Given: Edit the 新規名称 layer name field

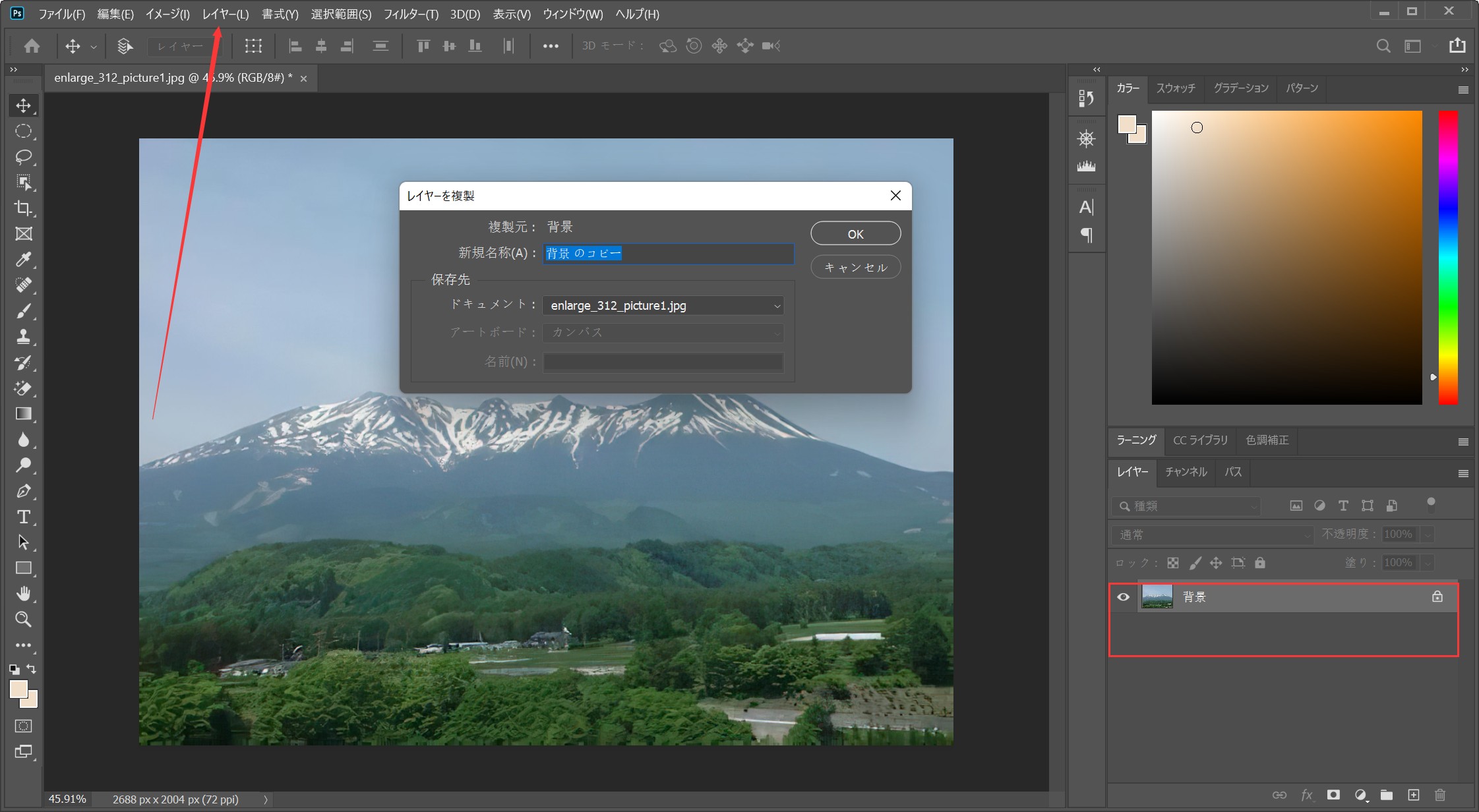Looking at the screenshot, I should coord(667,254).
